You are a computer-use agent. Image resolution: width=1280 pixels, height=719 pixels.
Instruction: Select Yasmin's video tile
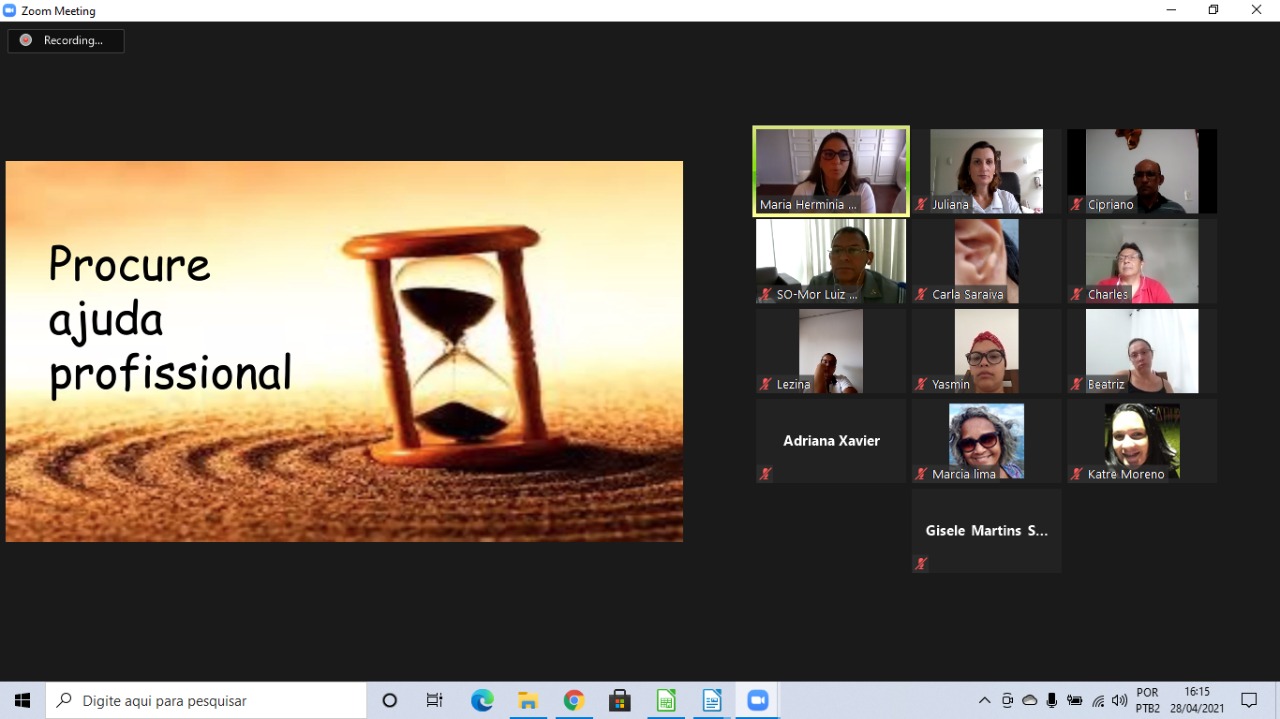[x=987, y=351]
